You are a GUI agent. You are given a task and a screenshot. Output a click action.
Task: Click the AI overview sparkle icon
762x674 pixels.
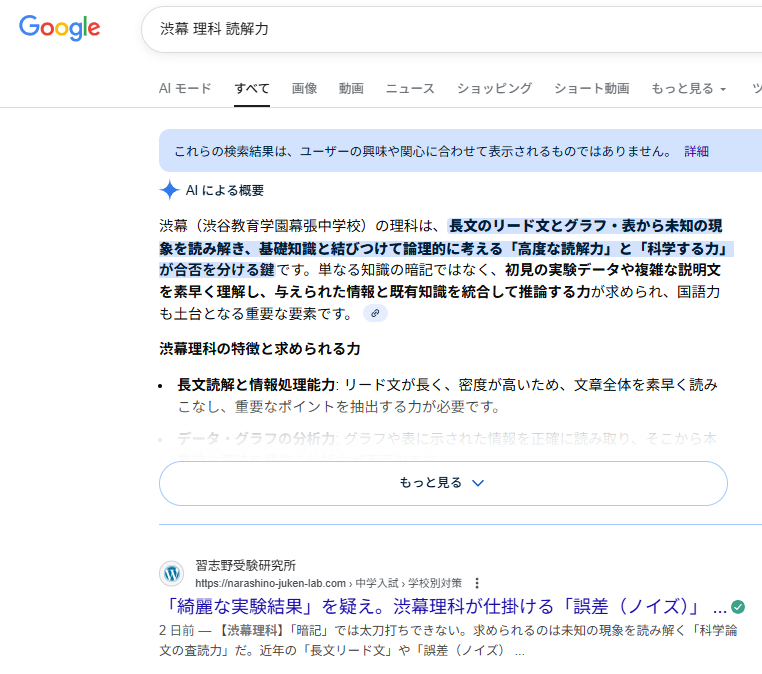169,190
